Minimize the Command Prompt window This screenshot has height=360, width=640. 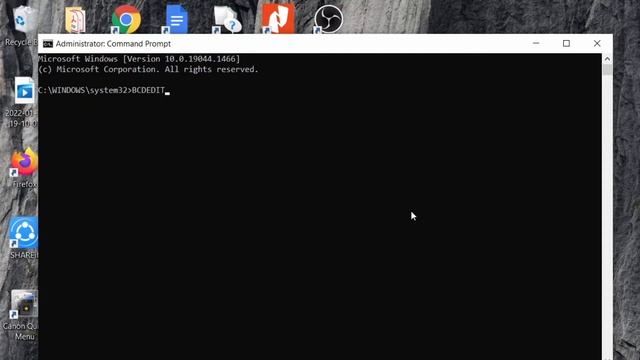536,43
